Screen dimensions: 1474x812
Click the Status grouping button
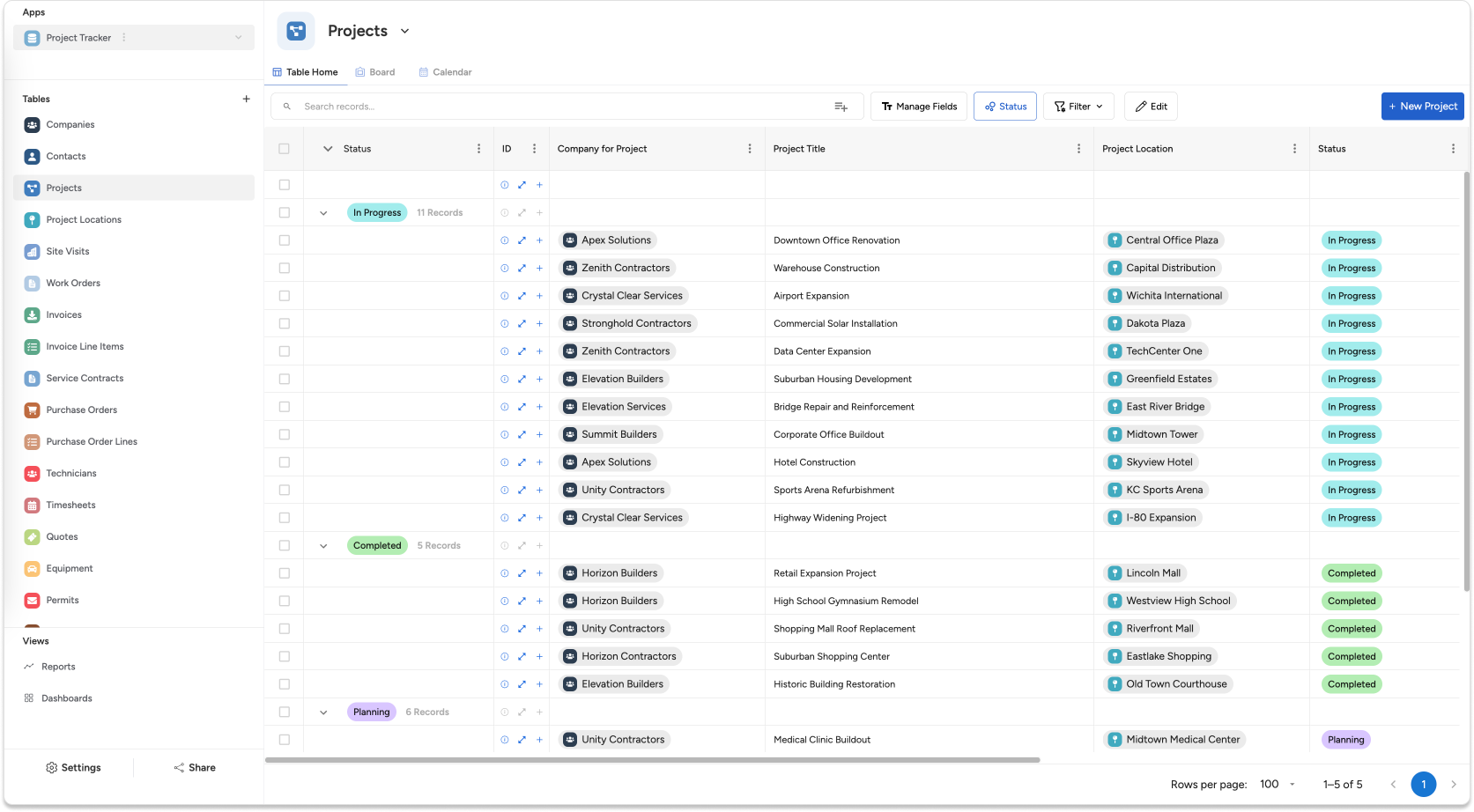[x=1005, y=107]
